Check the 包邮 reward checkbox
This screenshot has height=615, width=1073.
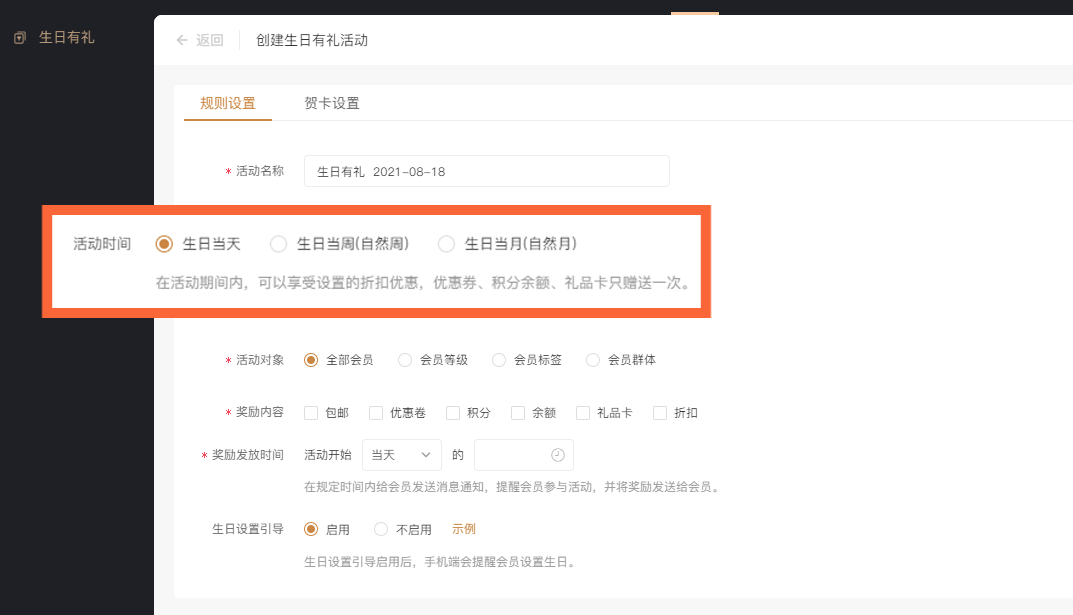311,413
